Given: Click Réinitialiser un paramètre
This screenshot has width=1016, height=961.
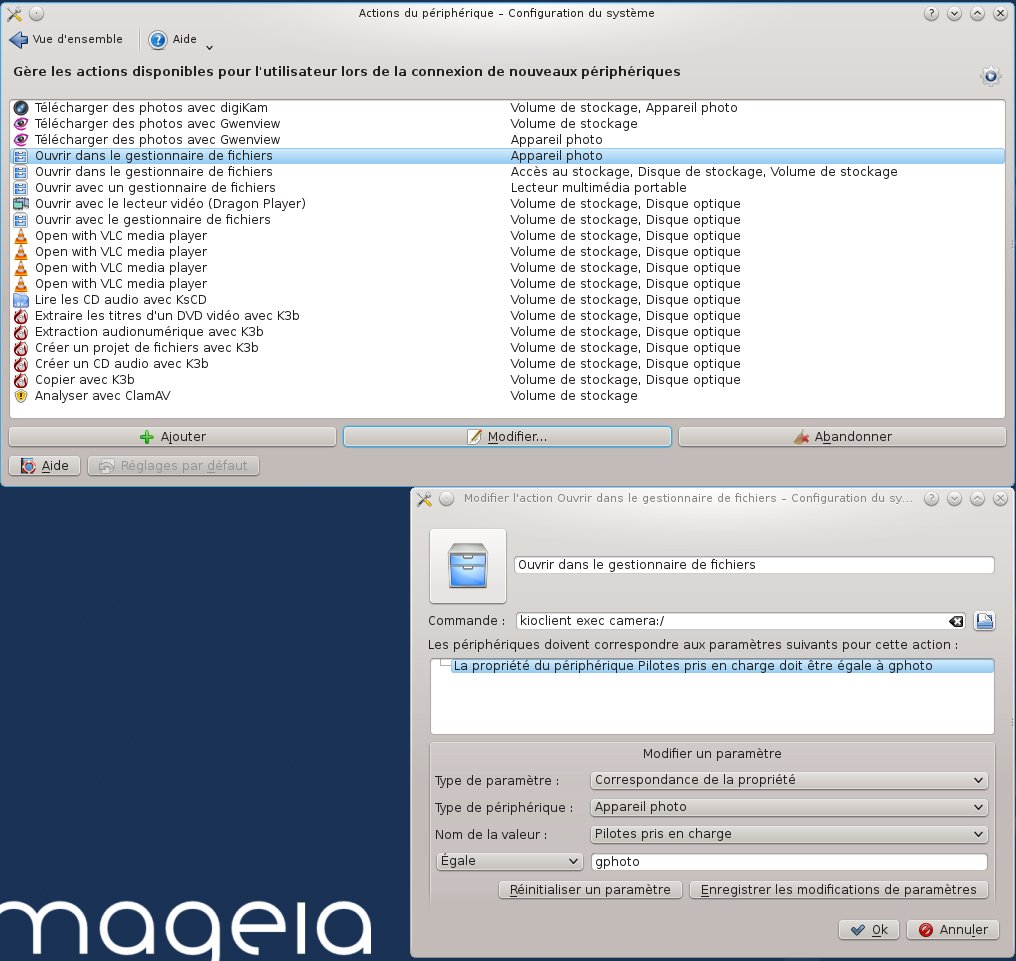Looking at the screenshot, I should tap(590, 890).
